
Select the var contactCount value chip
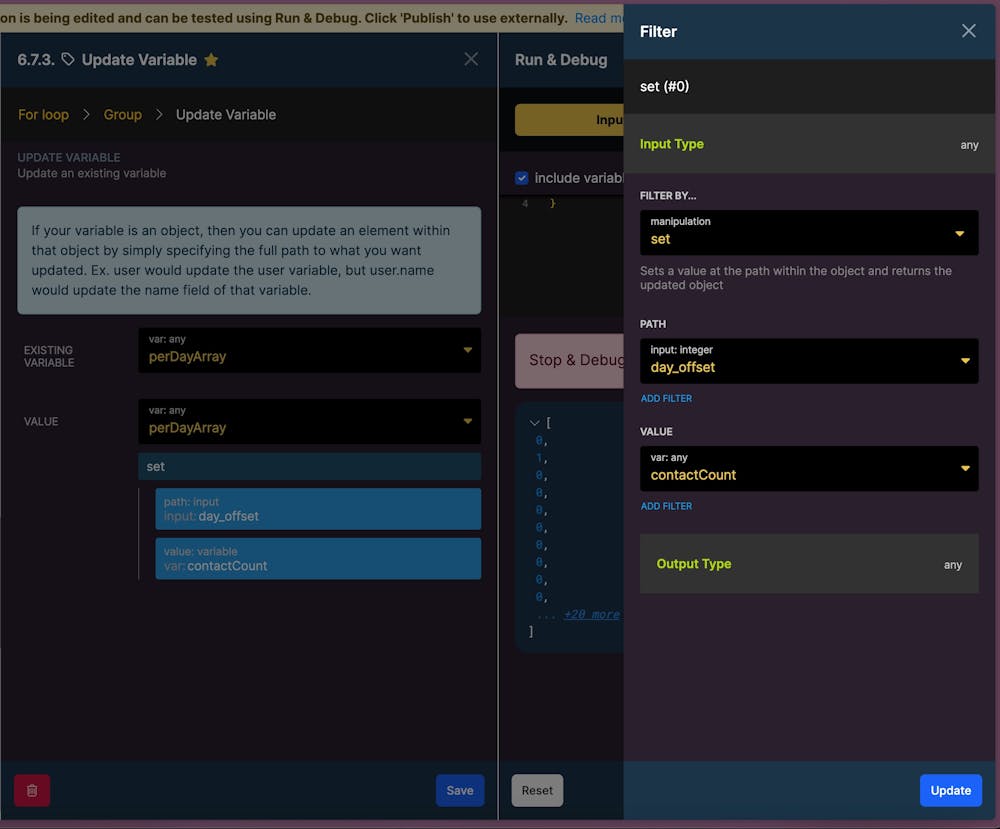pos(318,558)
